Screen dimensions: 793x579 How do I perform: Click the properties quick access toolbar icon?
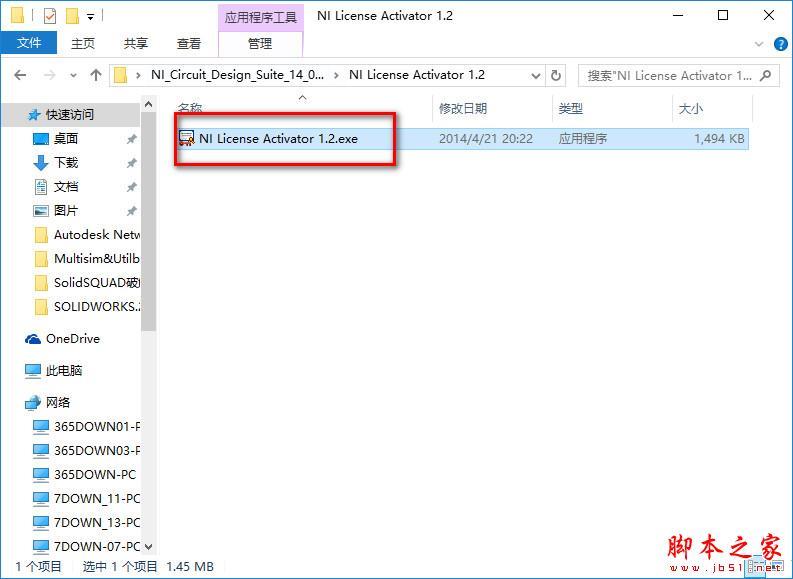point(50,17)
